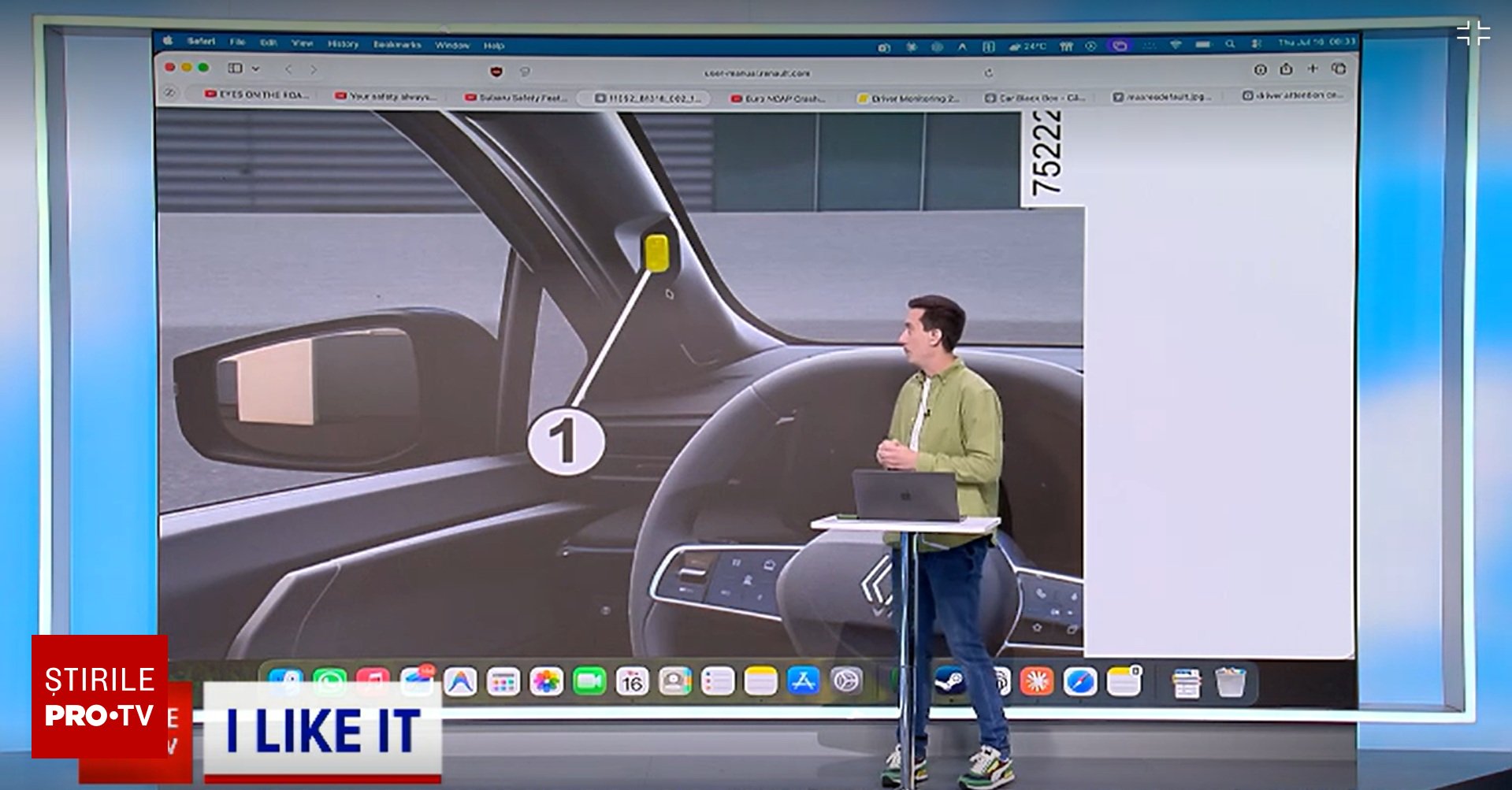1512x790 pixels.
Task: Add a new tab with plus button
Action: pos(1313,69)
